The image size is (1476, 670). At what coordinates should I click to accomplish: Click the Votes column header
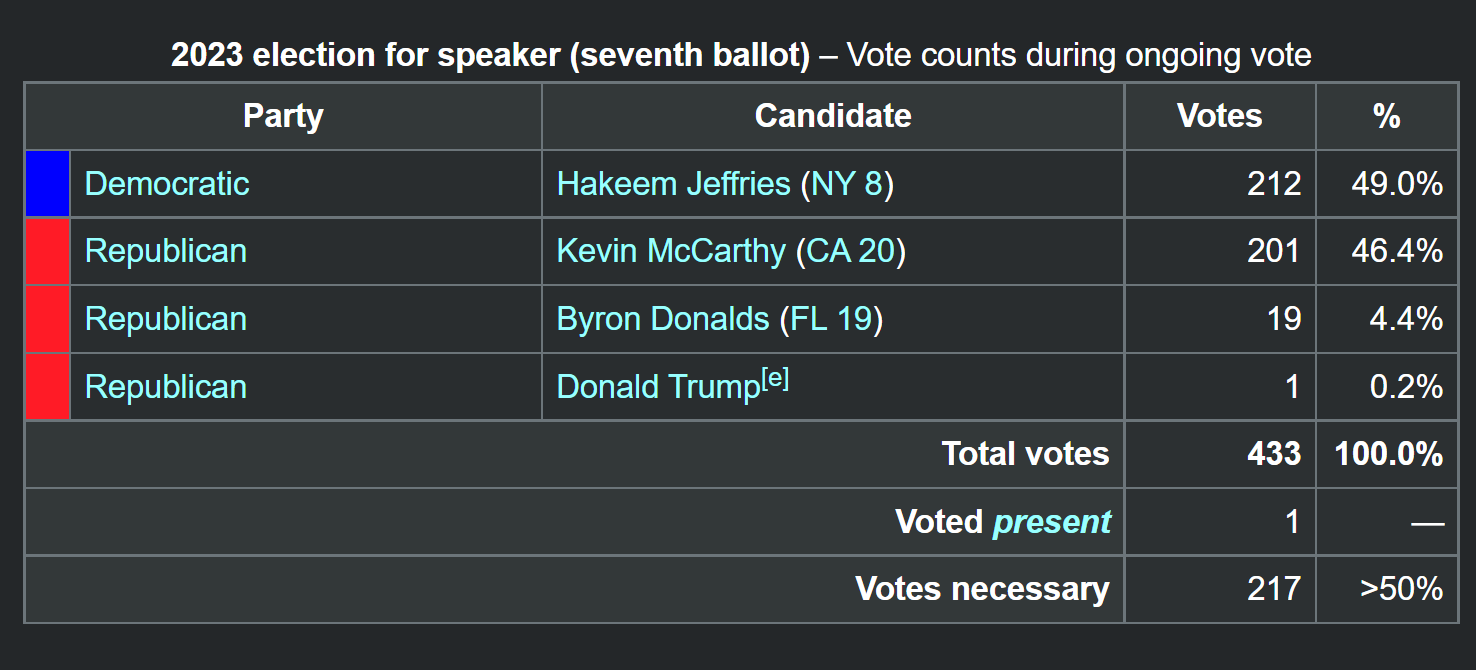tap(1219, 116)
